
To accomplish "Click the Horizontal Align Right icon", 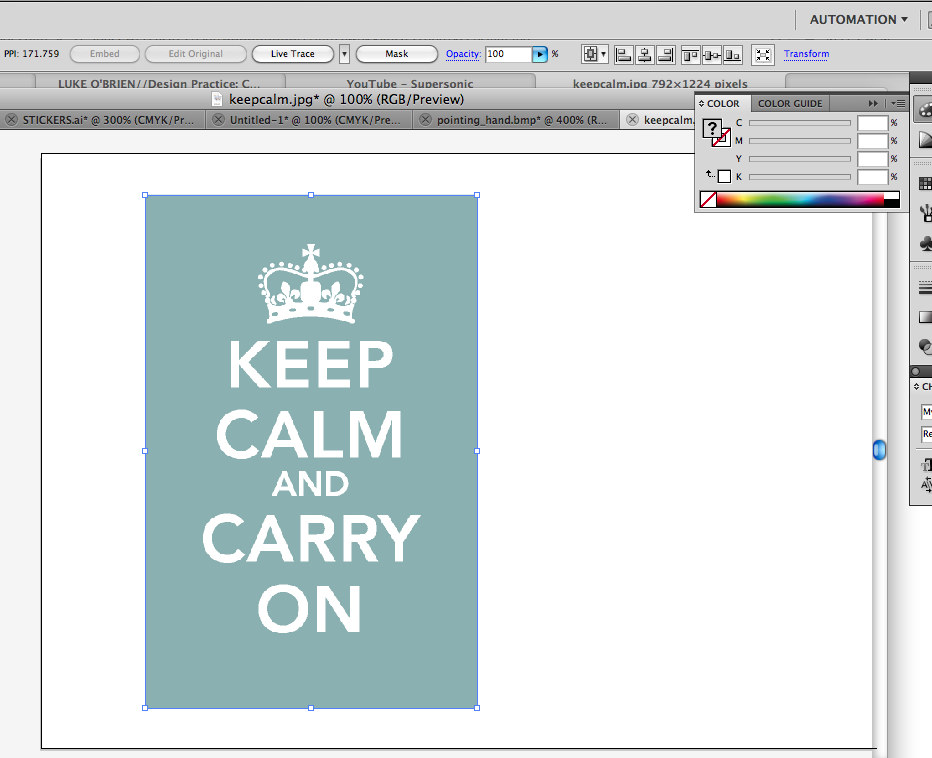I will [x=666, y=55].
